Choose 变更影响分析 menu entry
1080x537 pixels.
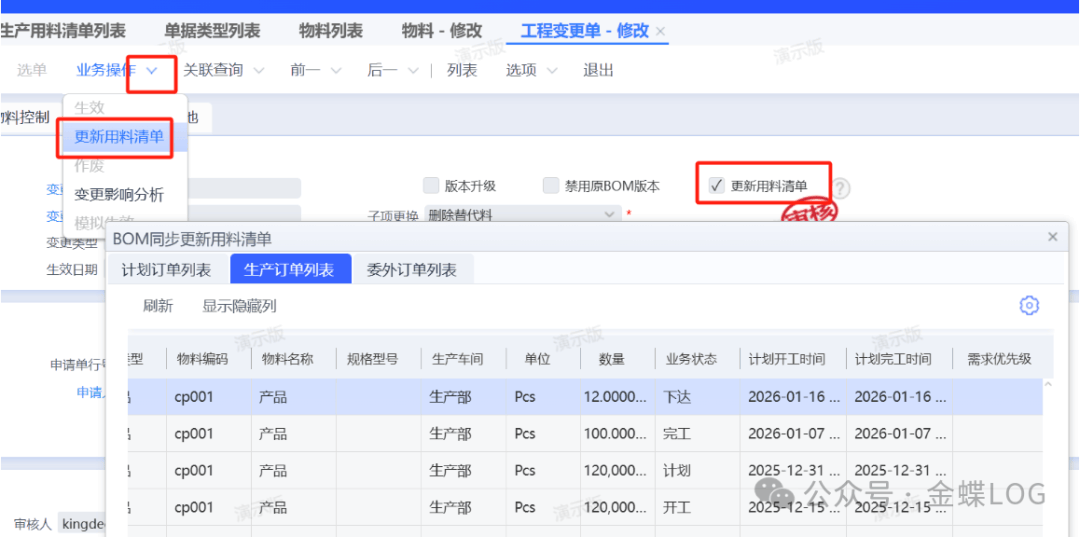(119, 194)
